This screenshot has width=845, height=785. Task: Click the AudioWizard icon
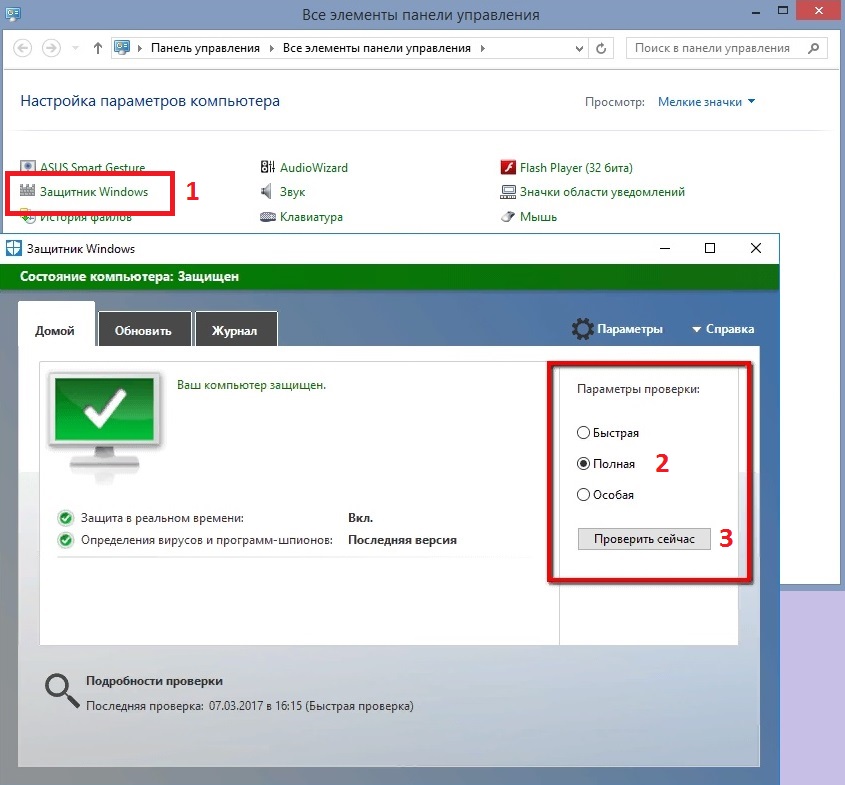[x=268, y=167]
